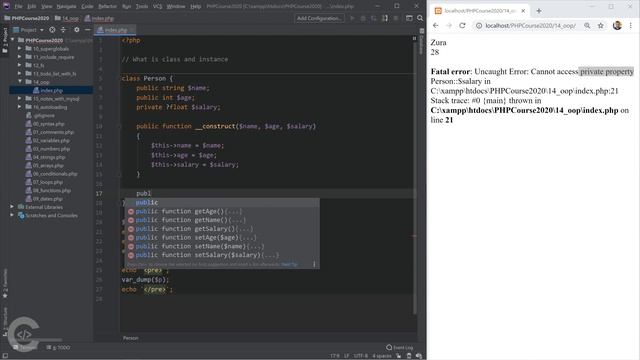
Task: Click the site information icon in address bar
Action: [479, 25]
